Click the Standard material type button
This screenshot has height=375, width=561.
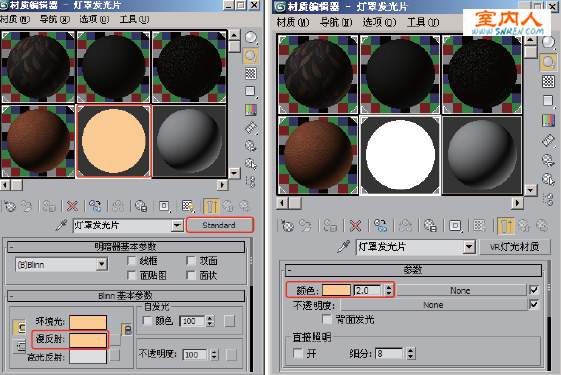click(x=219, y=225)
